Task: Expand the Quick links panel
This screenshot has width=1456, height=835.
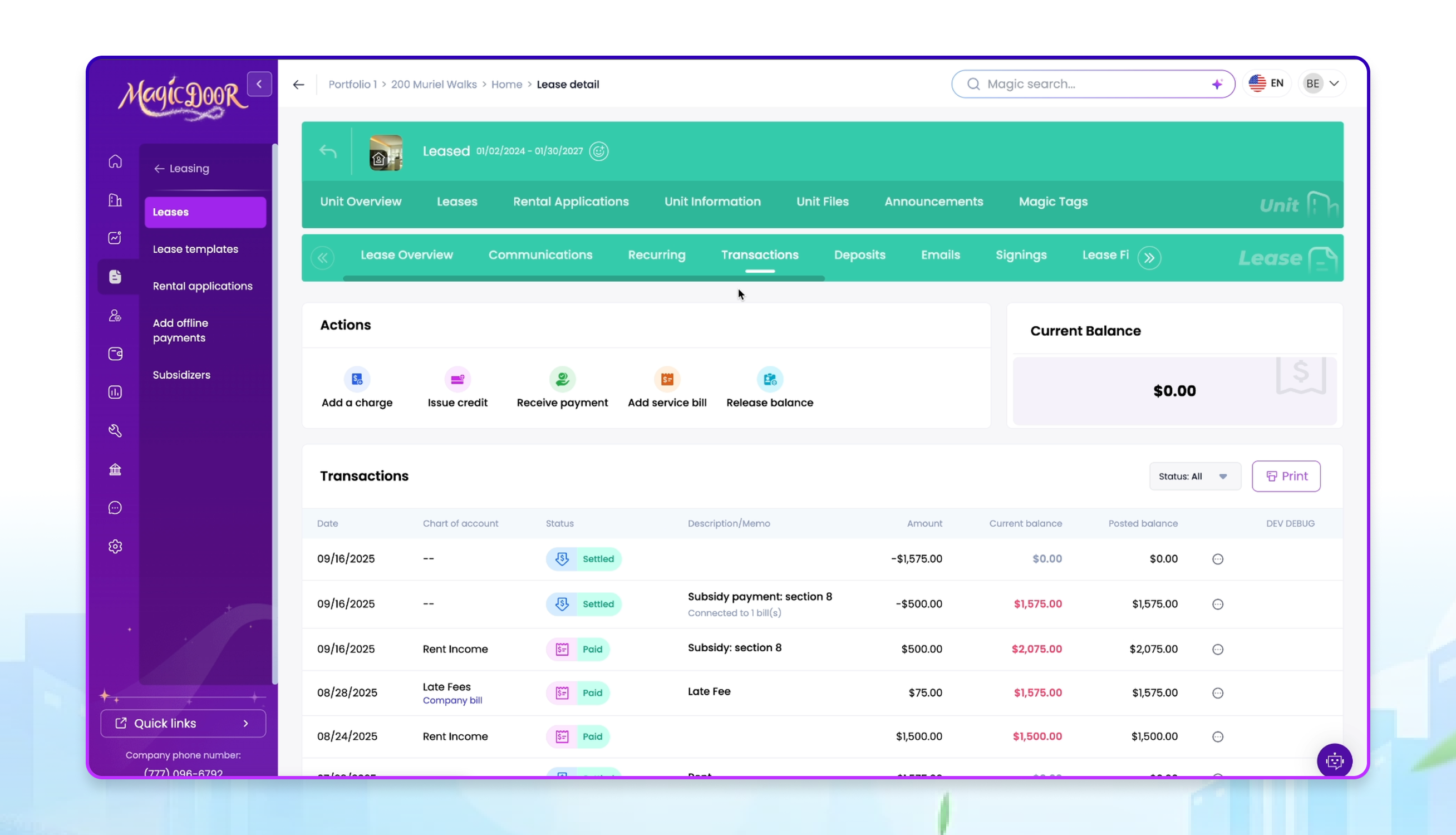Action: coord(183,723)
